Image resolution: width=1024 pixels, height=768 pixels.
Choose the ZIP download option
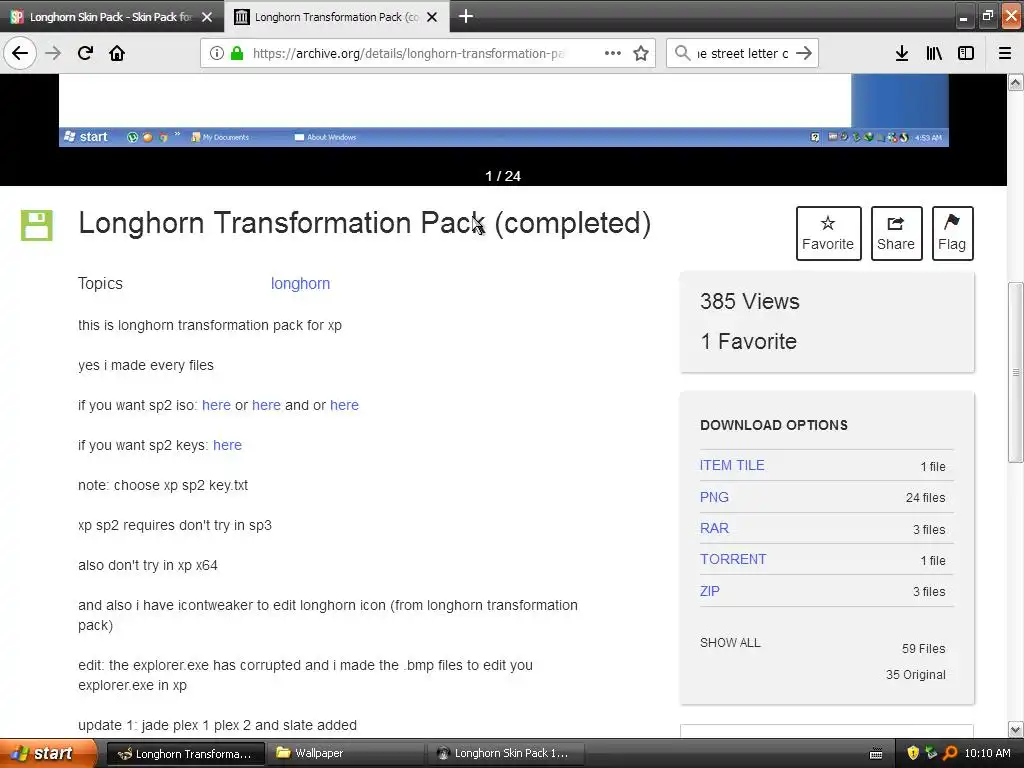709,591
